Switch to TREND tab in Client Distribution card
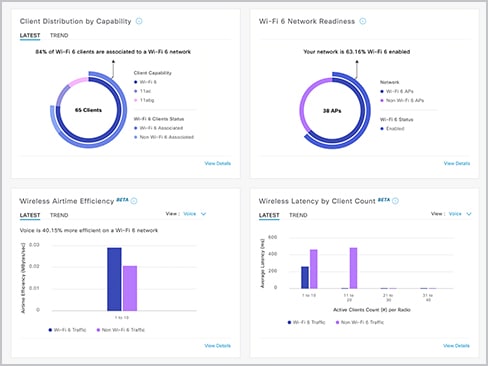This screenshot has width=488, height=366. (59, 35)
